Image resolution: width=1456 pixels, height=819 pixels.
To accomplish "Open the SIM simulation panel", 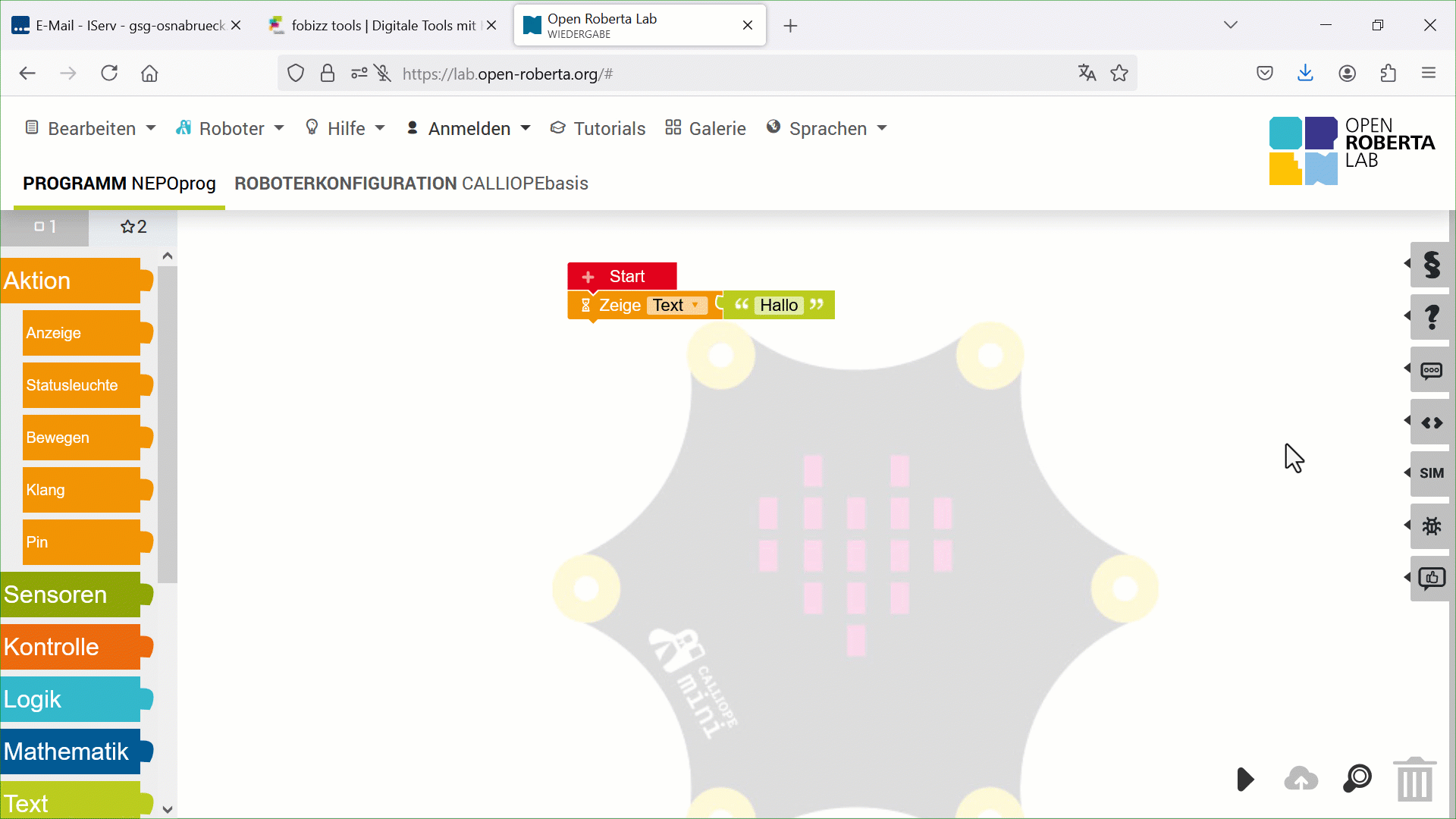I will click(x=1431, y=473).
